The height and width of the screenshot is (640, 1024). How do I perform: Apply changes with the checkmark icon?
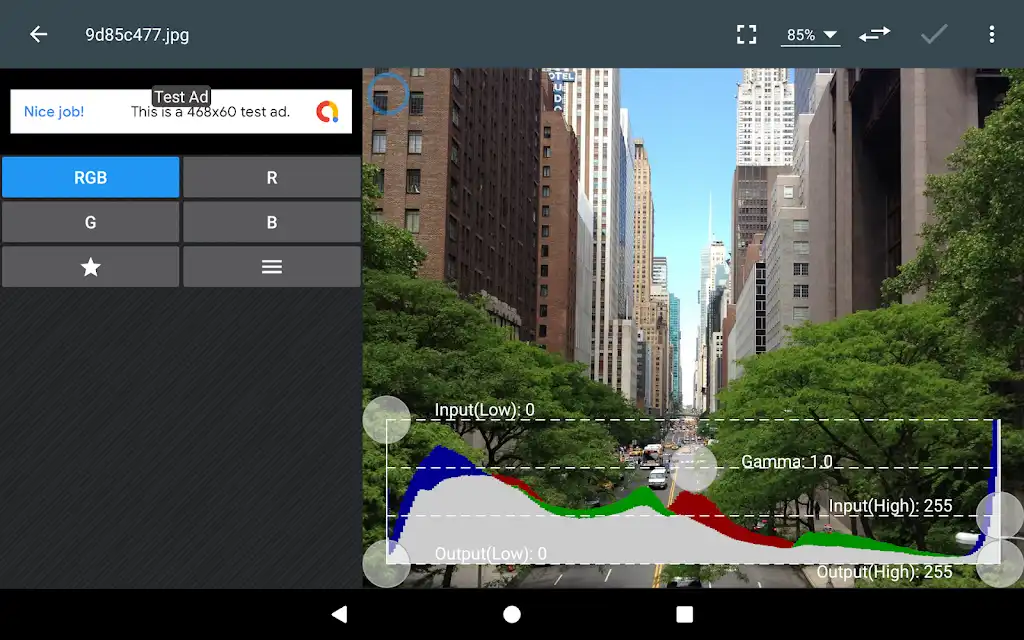point(935,35)
